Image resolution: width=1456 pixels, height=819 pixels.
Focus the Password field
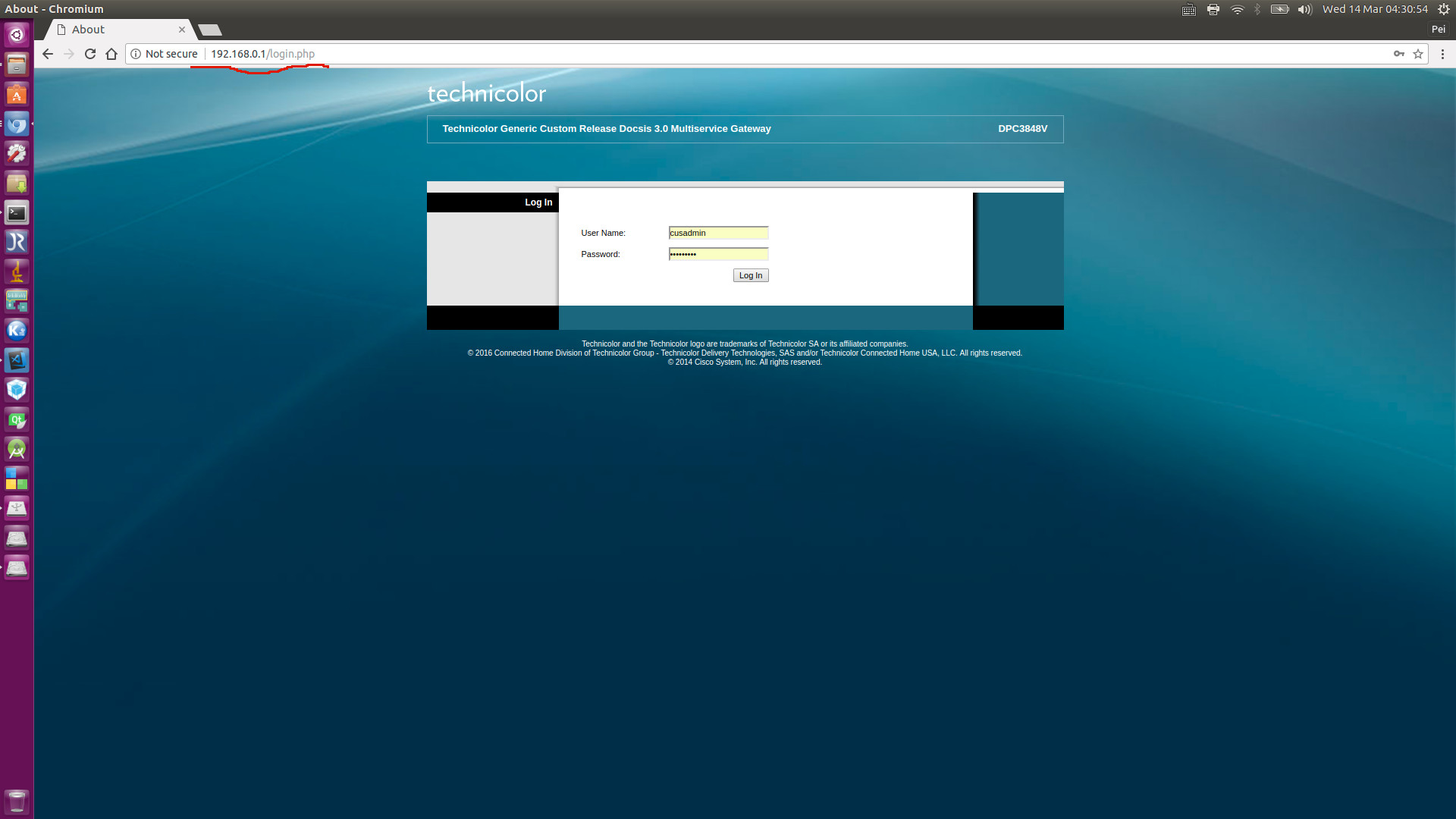[718, 254]
